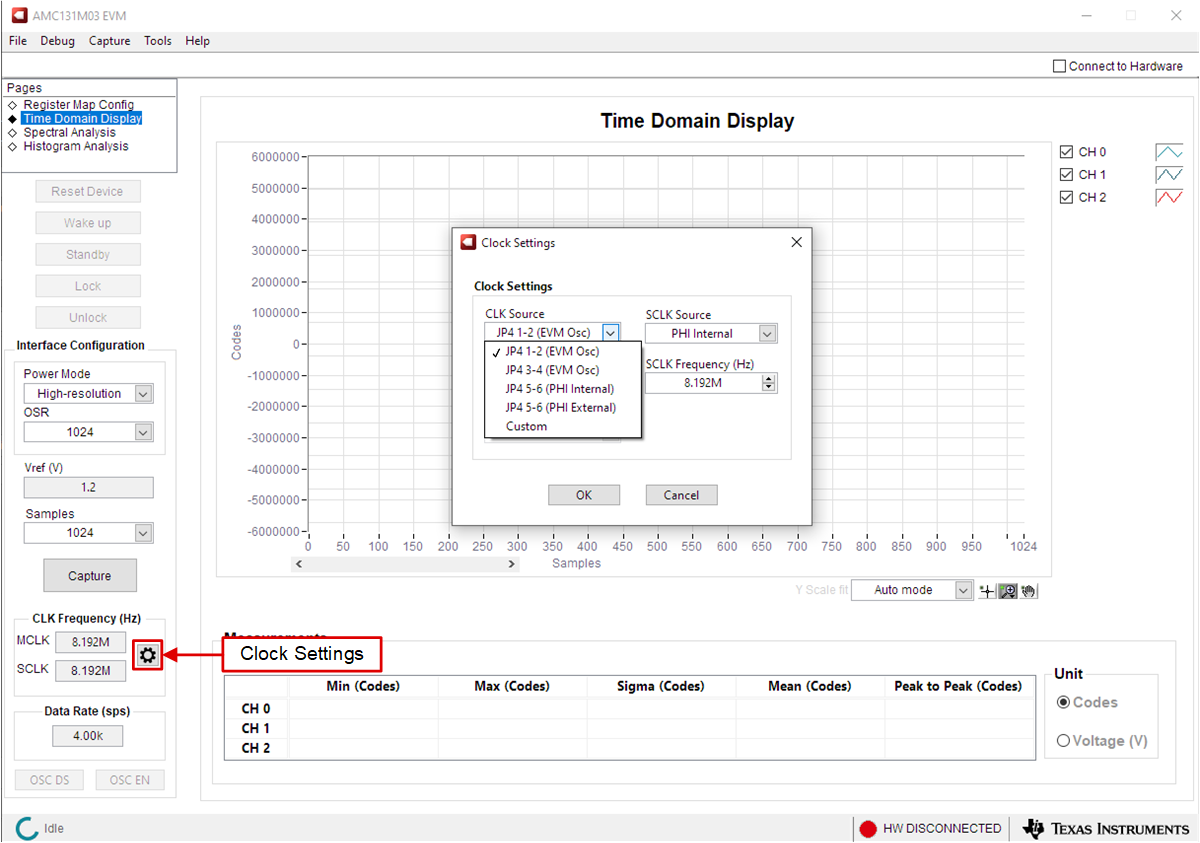Click the CH 2 red plot color swatch
This screenshot has height=843, width=1200.
(x=1169, y=197)
